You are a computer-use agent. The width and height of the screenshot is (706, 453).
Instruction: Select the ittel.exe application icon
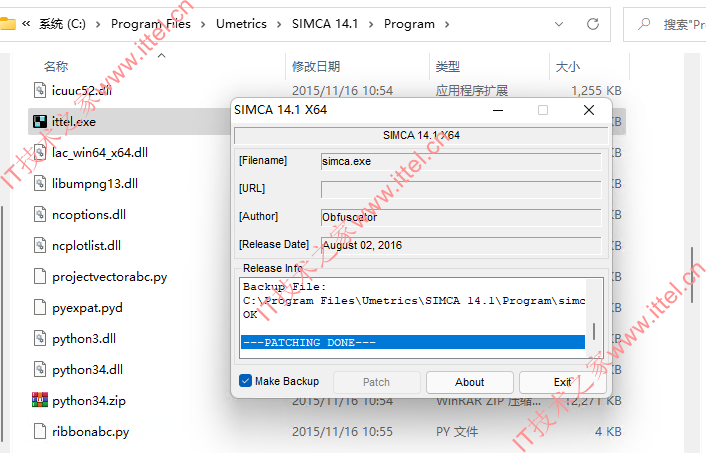(x=40, y=121)
